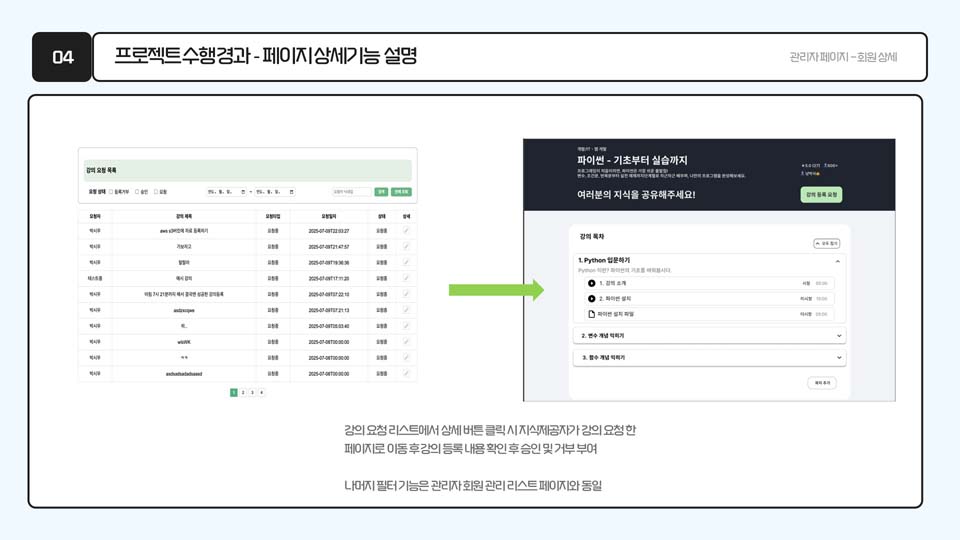The height and width of the screenshot is (540, 960).
Task: Expand the '3. 함수 개념 익히기' section
Action: pos(710,358)
